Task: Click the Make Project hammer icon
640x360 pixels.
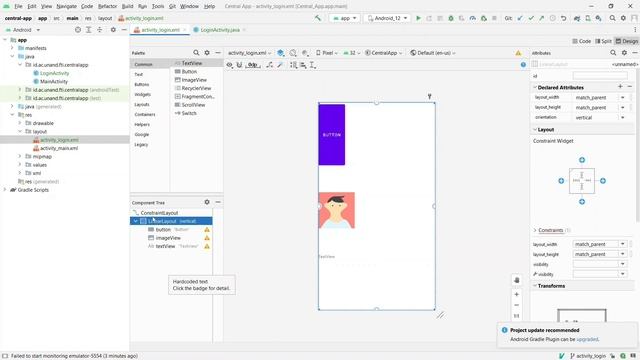Action: (x=318, y=18)
